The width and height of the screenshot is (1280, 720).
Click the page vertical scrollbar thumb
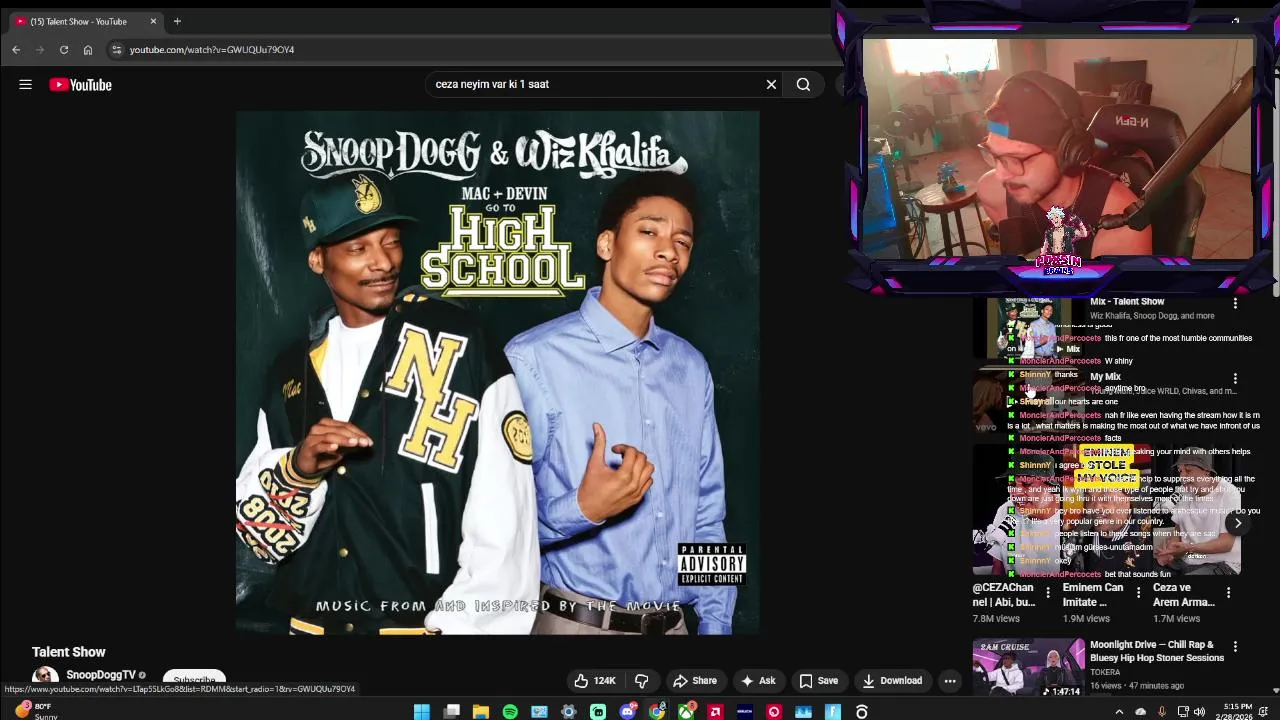point(1275,187)
